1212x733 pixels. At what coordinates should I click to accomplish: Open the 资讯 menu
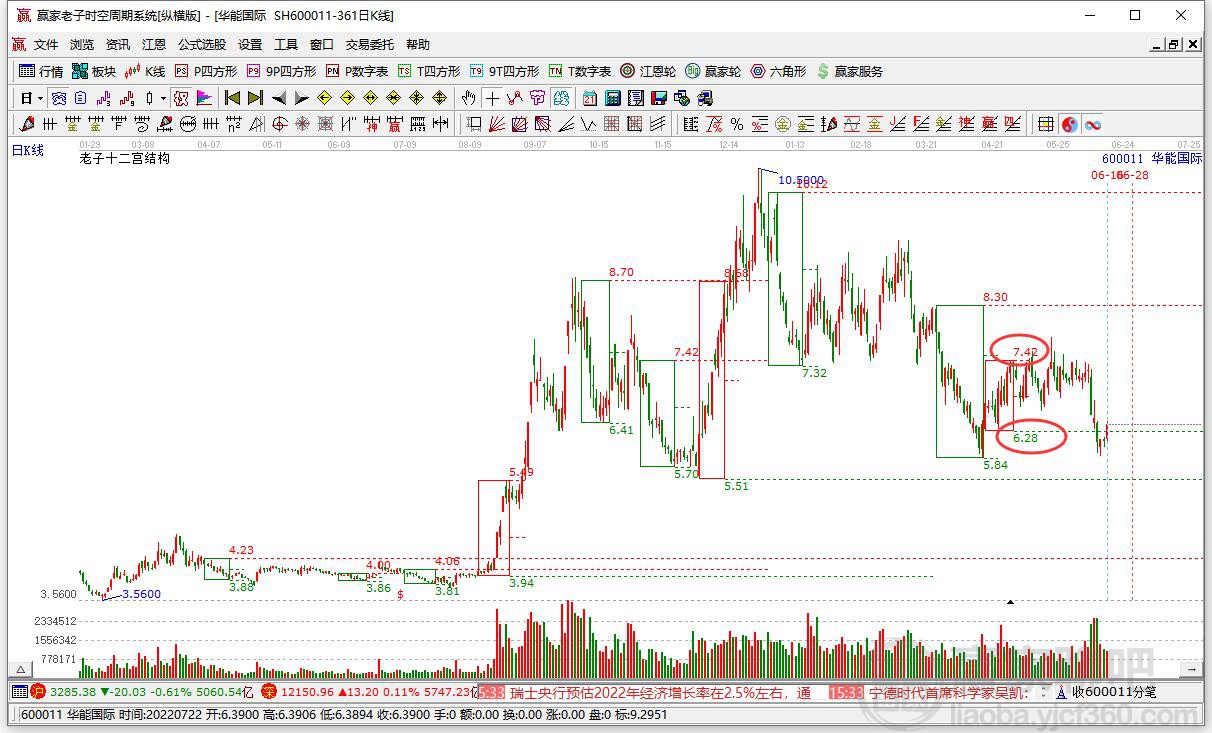point(118,45)
